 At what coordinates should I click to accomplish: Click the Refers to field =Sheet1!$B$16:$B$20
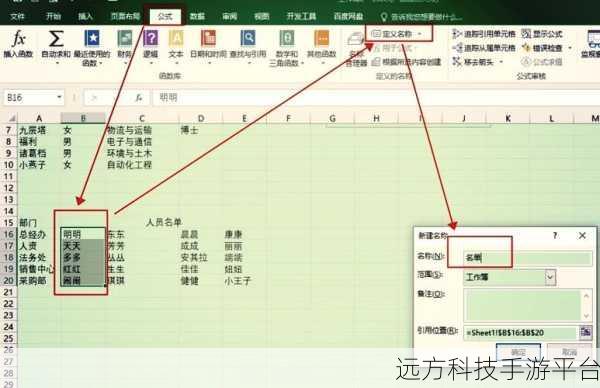click(x=520, y=333)
